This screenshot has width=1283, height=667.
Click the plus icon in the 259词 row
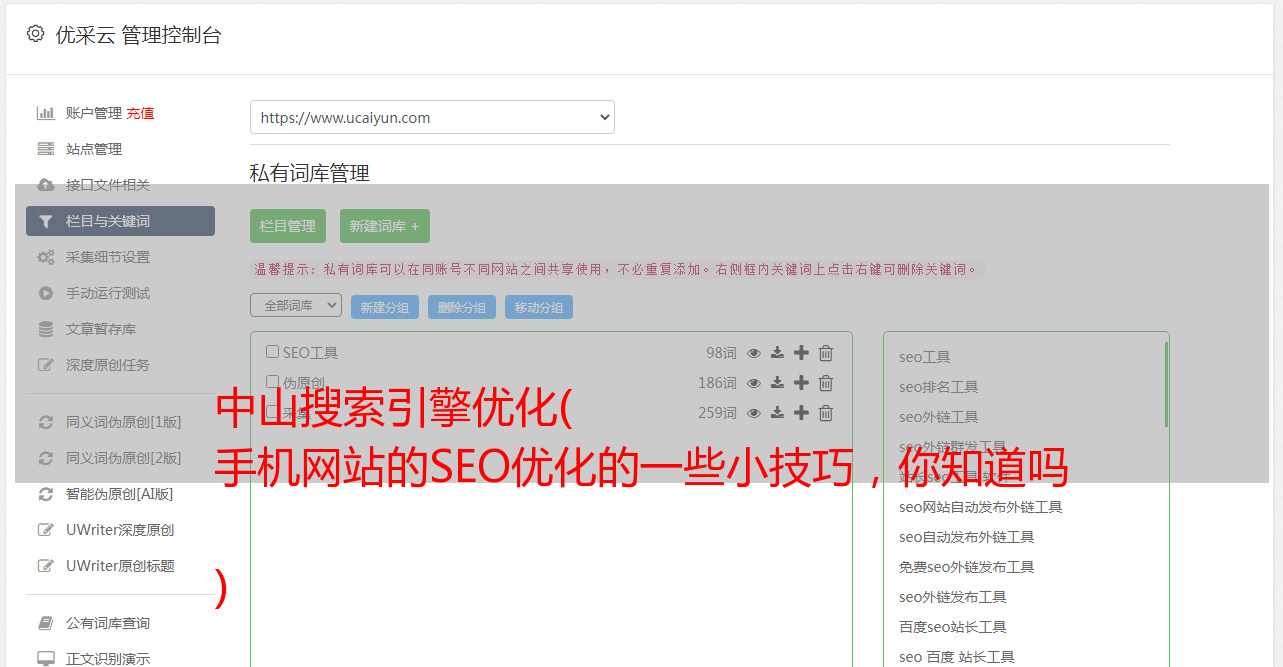tap(801, 413)
